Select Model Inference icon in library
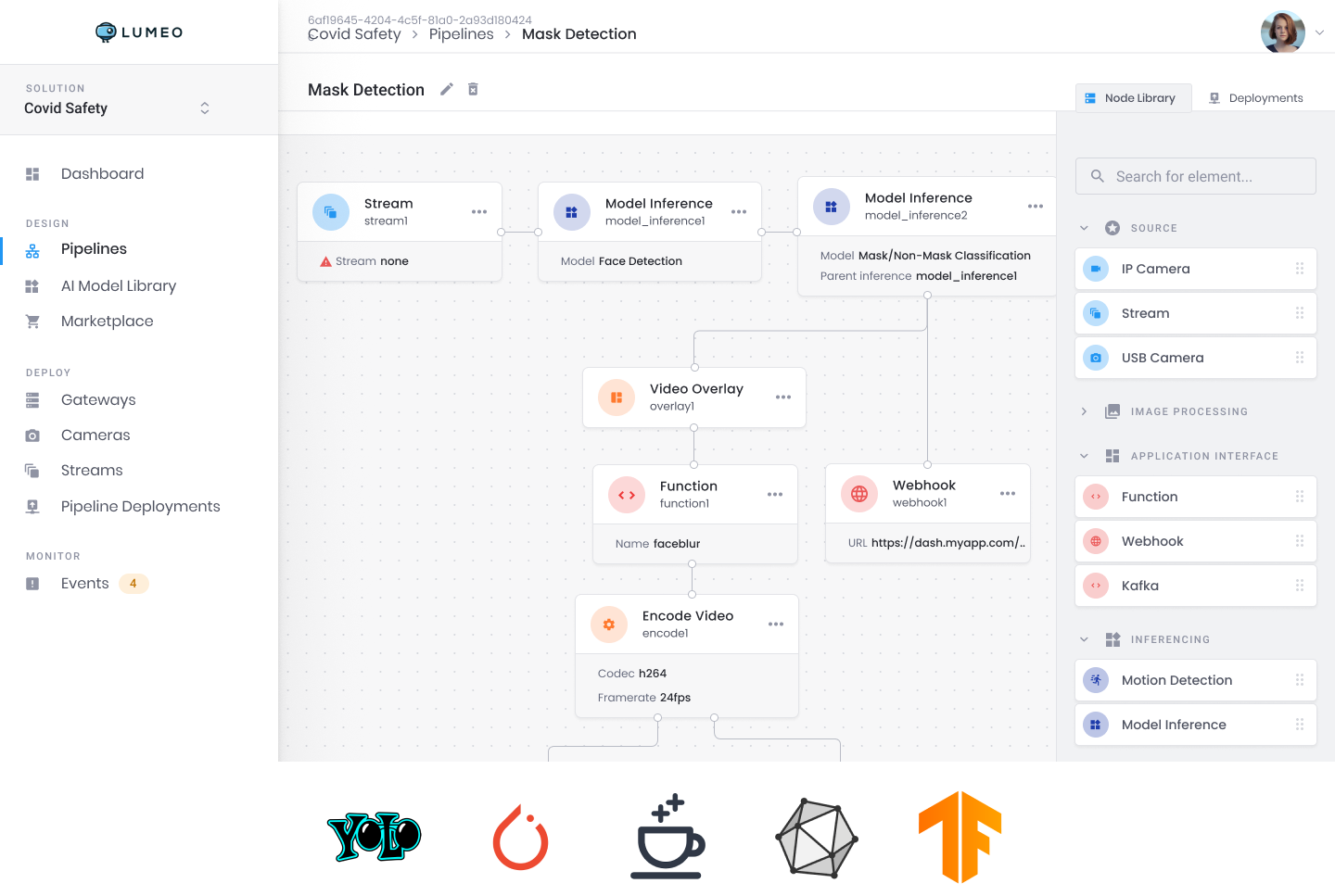1335x896 pixels. click(1096, 725)
